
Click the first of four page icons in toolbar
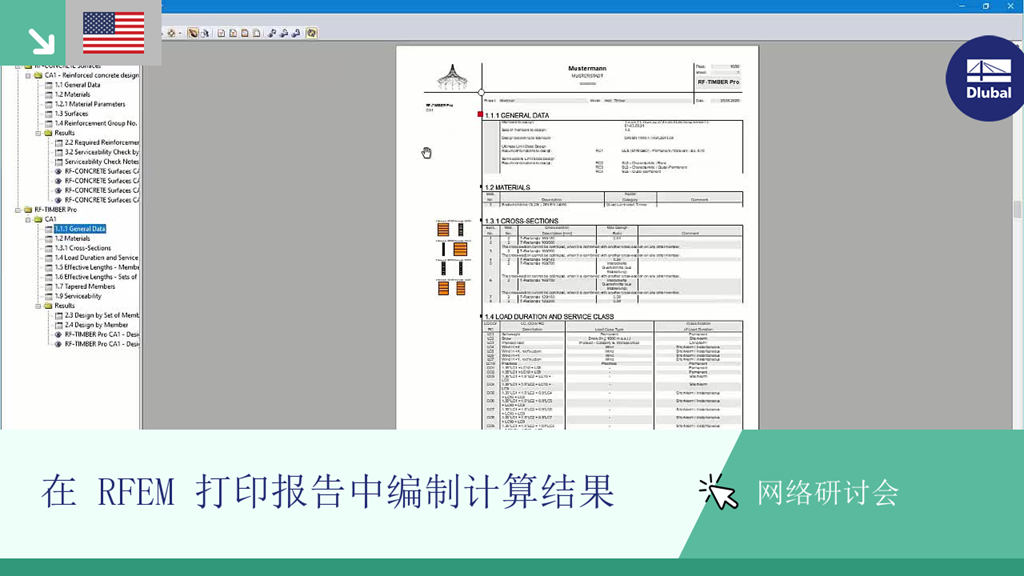pos(221,33)
